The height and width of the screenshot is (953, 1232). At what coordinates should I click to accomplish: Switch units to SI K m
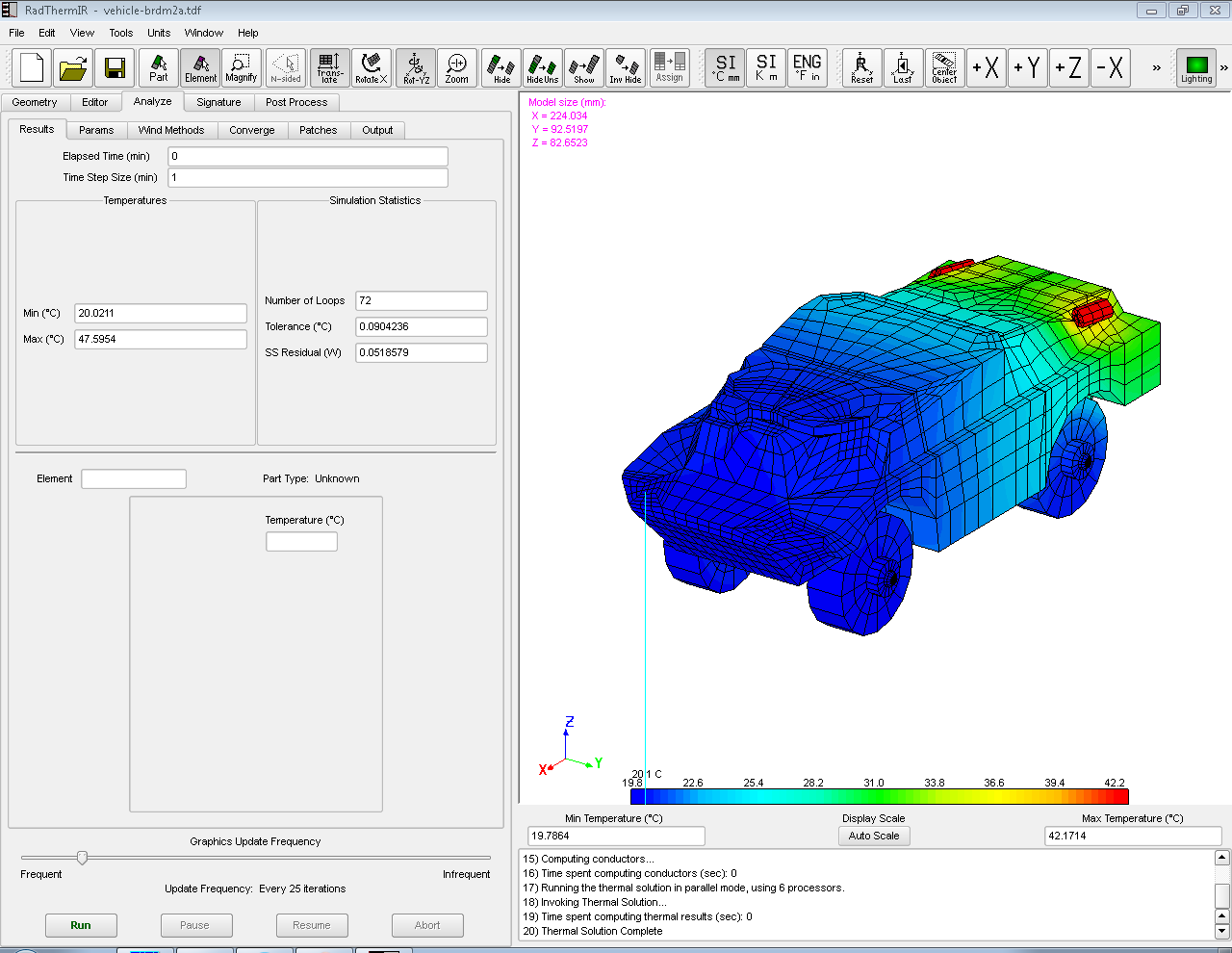[767, 68]
